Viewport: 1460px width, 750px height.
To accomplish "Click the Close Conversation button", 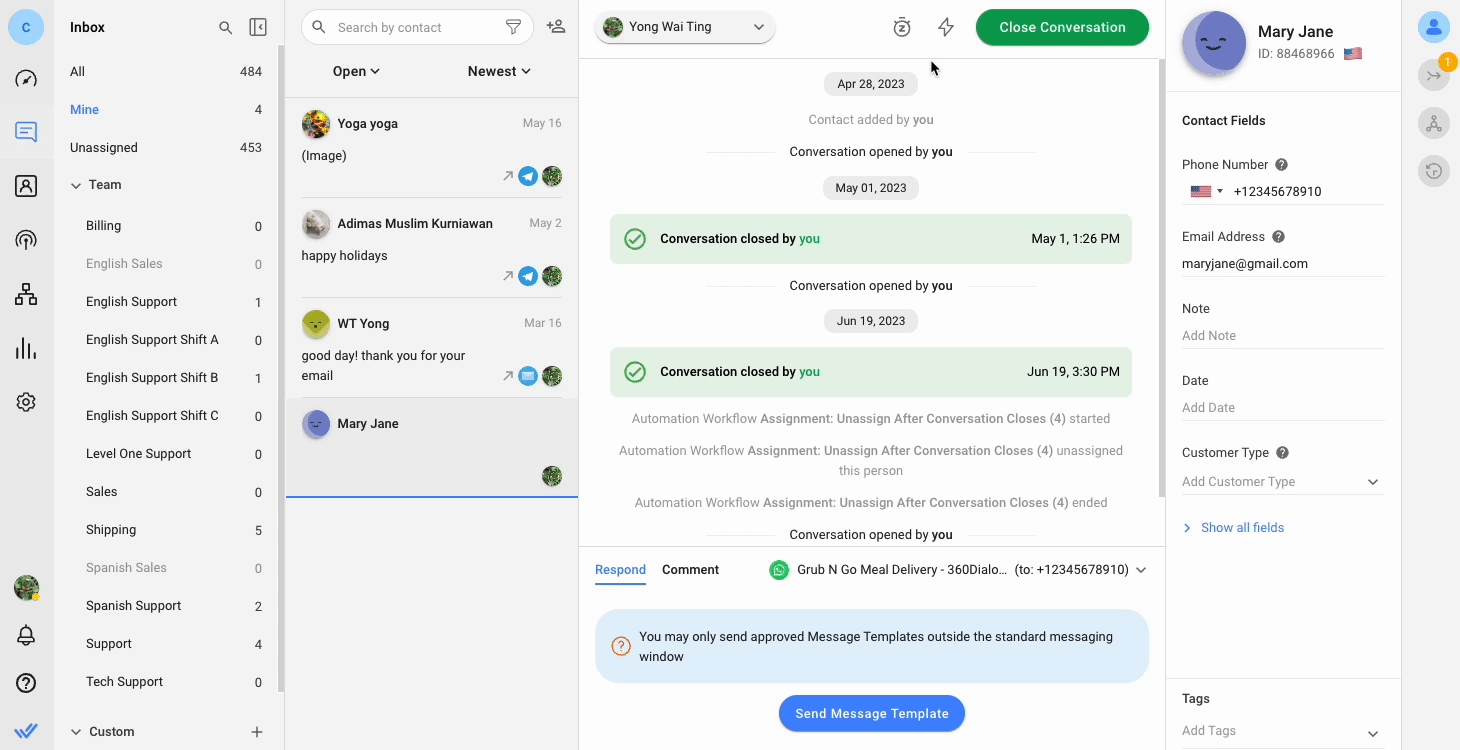I will [1062, 27].
